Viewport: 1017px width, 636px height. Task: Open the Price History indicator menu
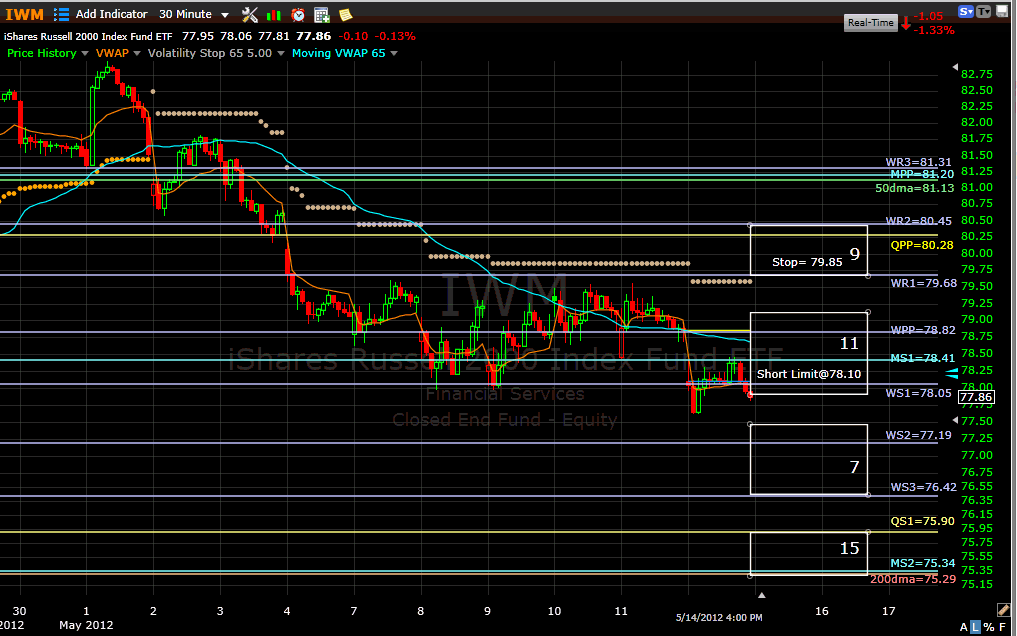[x=42, y=53]
